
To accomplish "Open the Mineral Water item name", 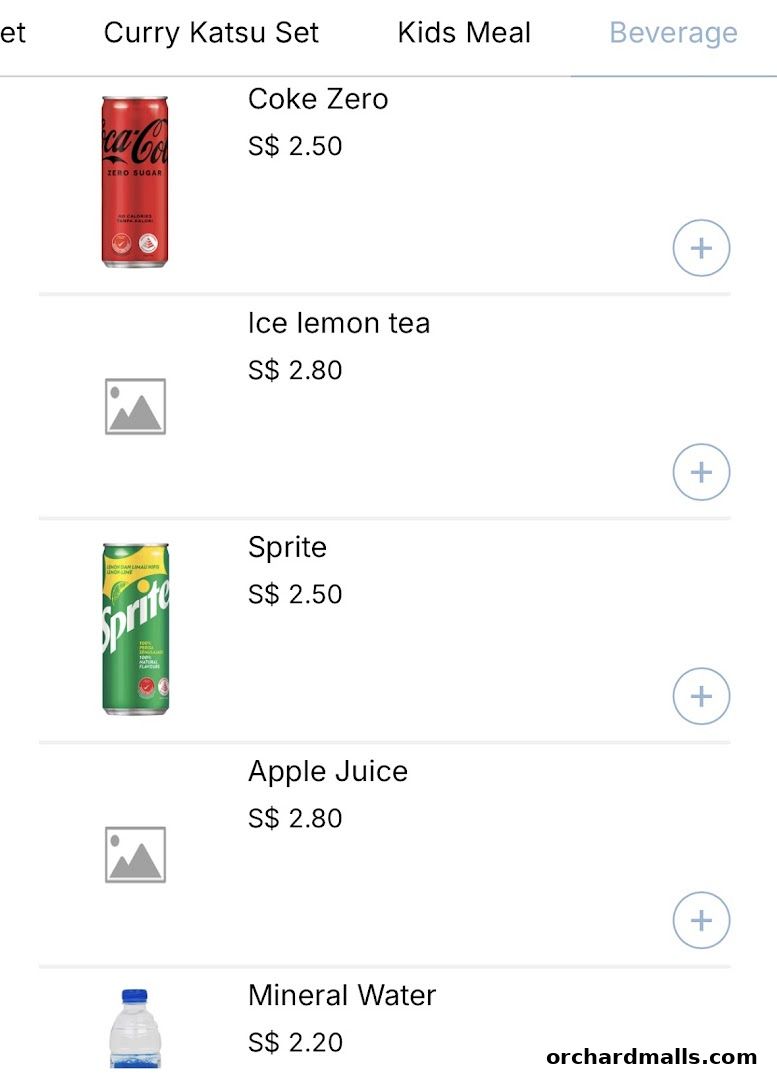I will tap(342, 995).
